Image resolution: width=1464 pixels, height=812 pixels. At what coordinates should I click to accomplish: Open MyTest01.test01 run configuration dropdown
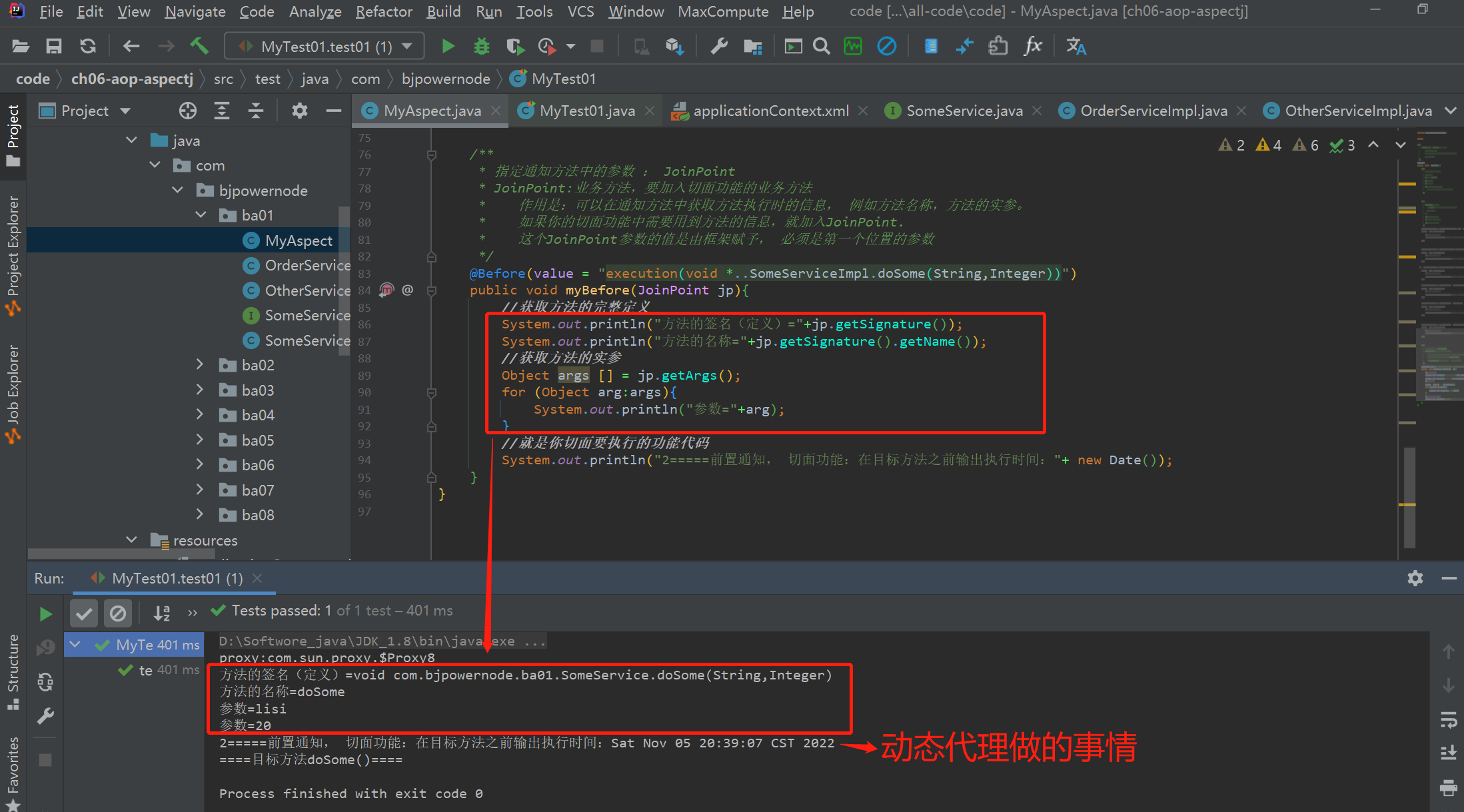pos(325,46)
